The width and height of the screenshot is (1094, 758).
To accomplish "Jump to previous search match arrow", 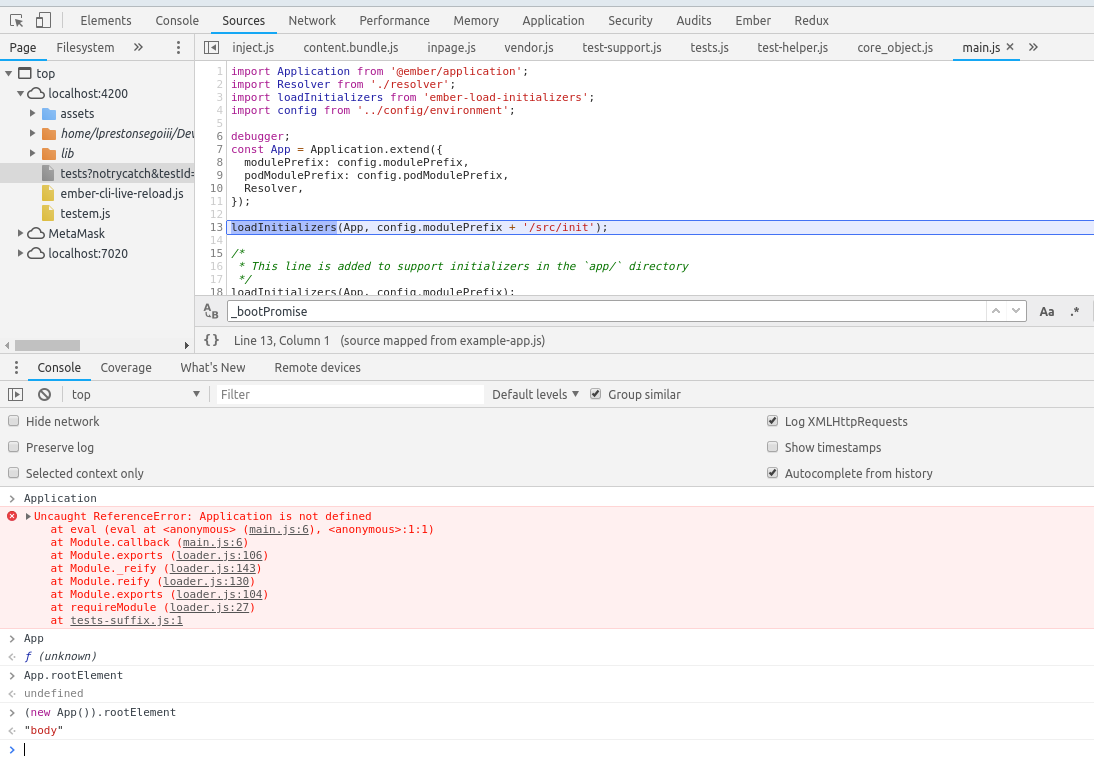I will point(996,311).
